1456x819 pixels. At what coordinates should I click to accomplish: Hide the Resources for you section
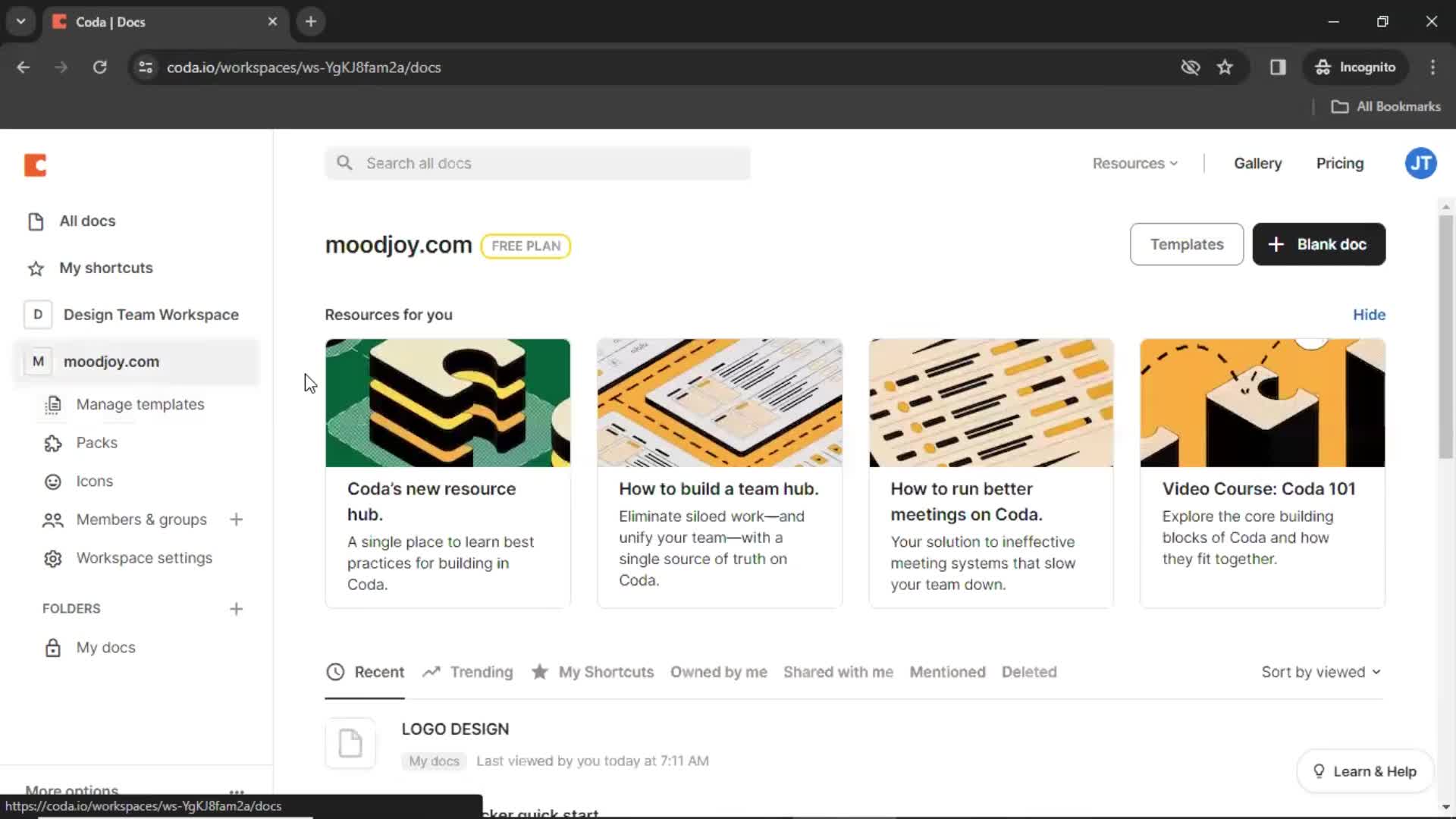click(1369, 314)
